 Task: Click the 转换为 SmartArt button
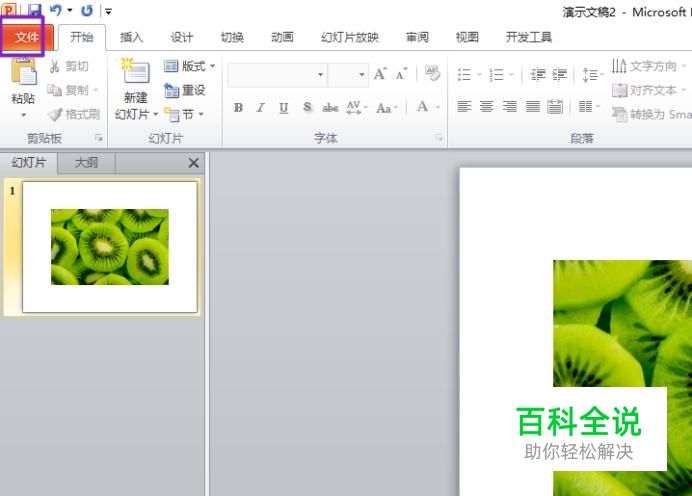click(x=651, y=115)
